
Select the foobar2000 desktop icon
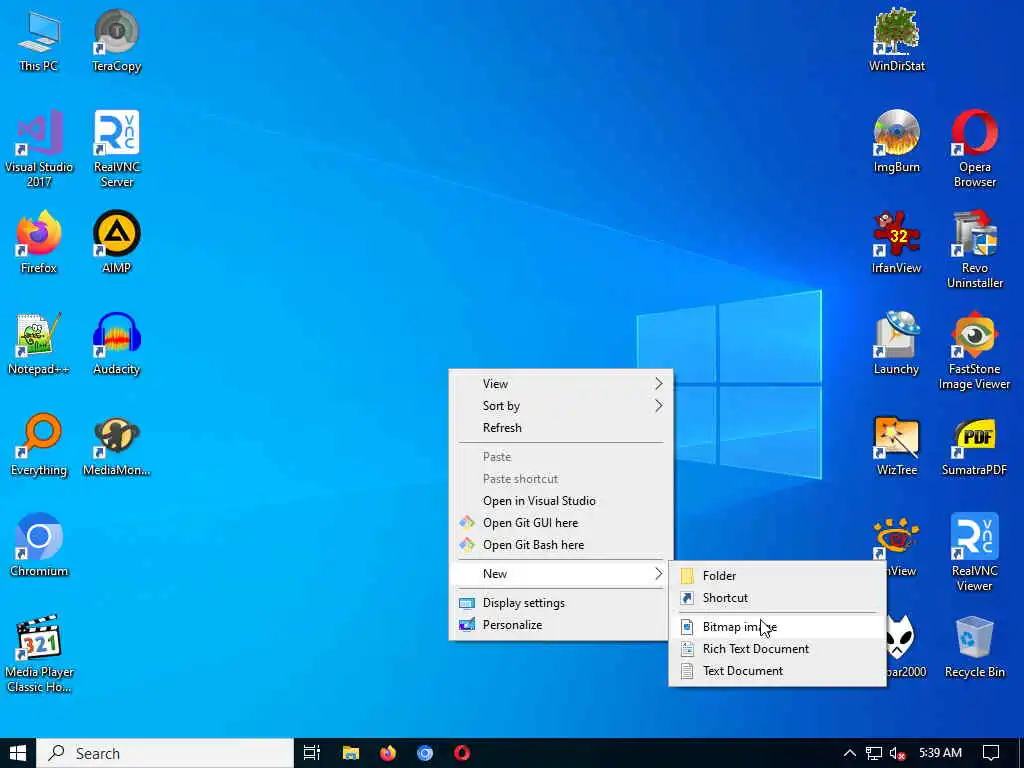(906, 647)
